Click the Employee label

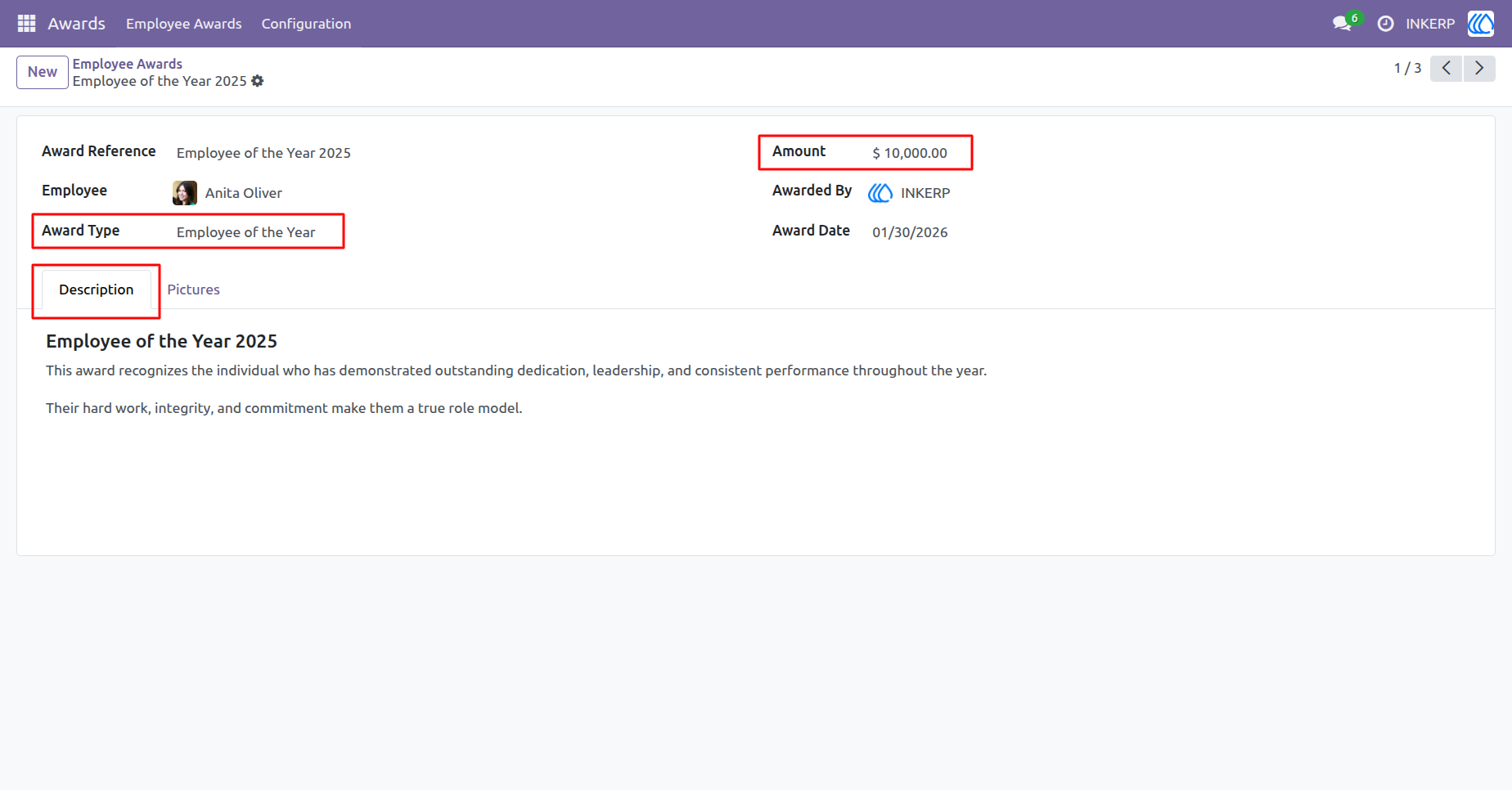pyautogui.click(x=74, y=191)
